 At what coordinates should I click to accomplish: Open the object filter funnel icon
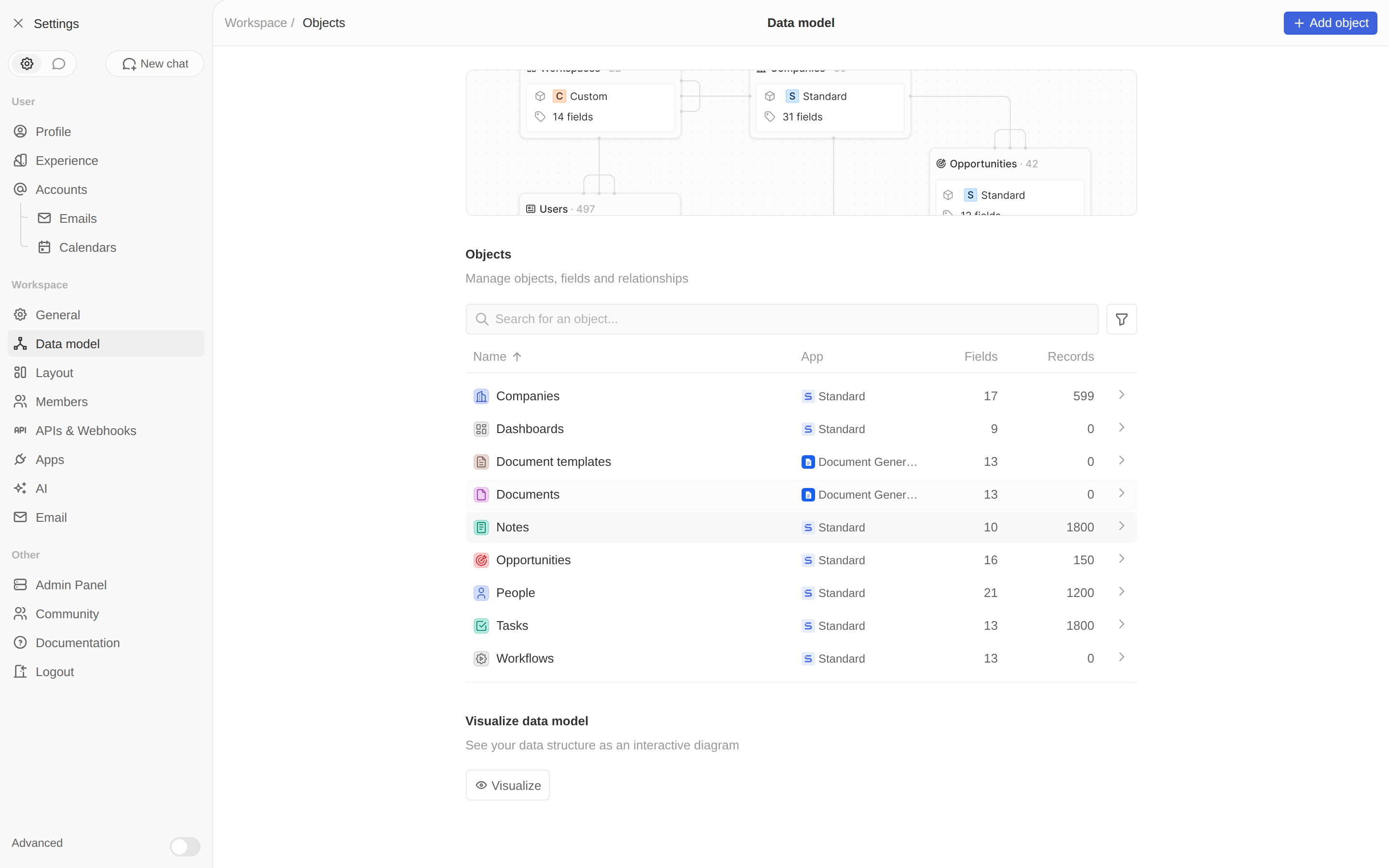[1121, 319]
